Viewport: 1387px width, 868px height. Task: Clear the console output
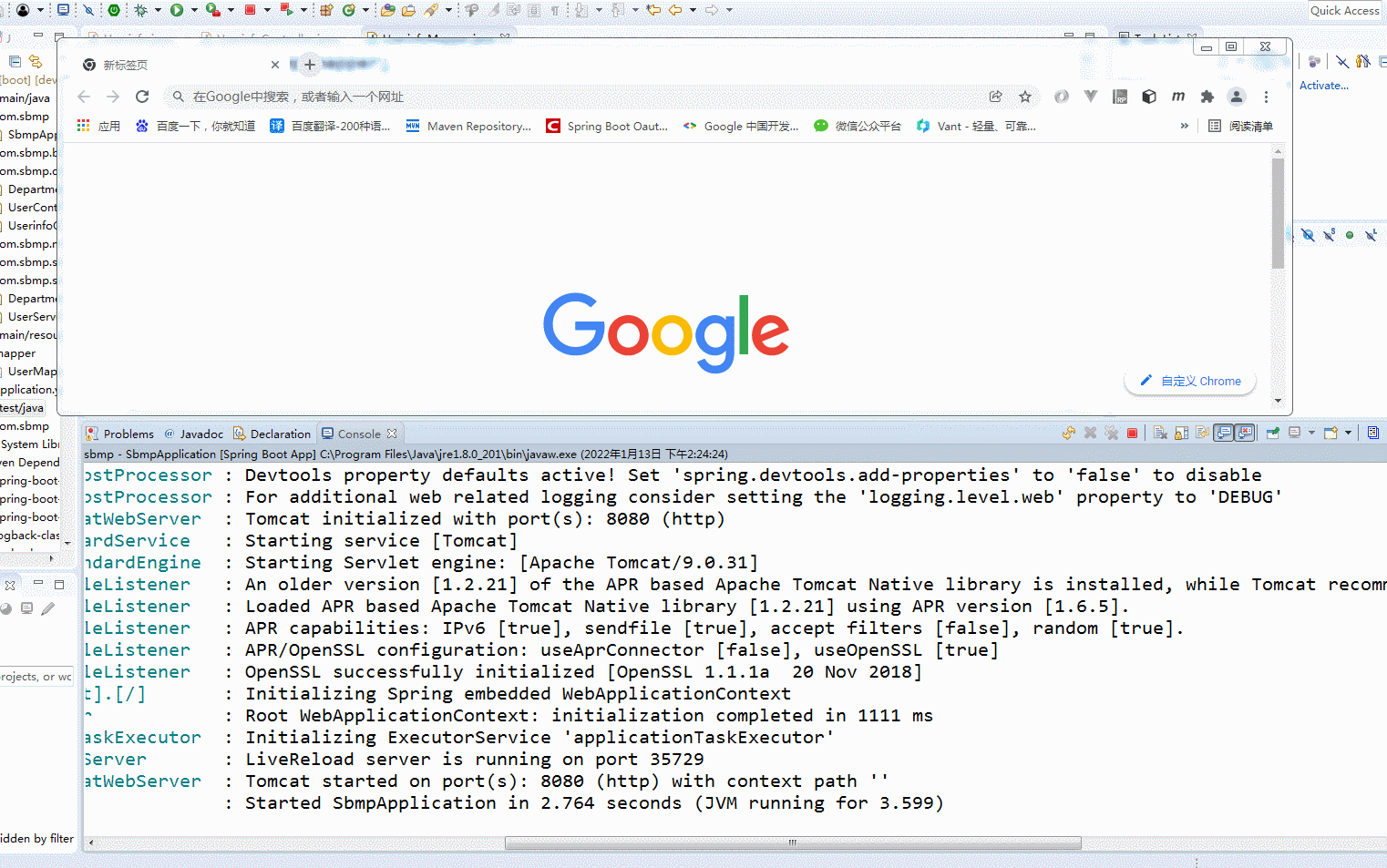tap(1160, 434)
